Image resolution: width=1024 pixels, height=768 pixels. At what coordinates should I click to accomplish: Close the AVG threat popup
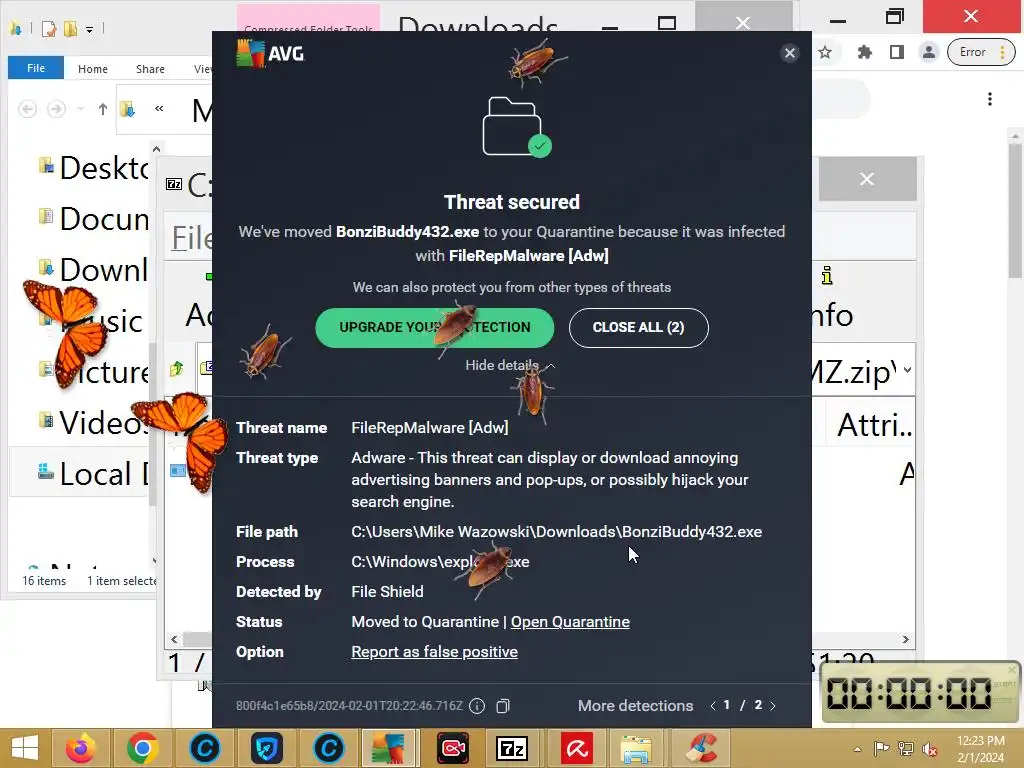coord(790,53)
